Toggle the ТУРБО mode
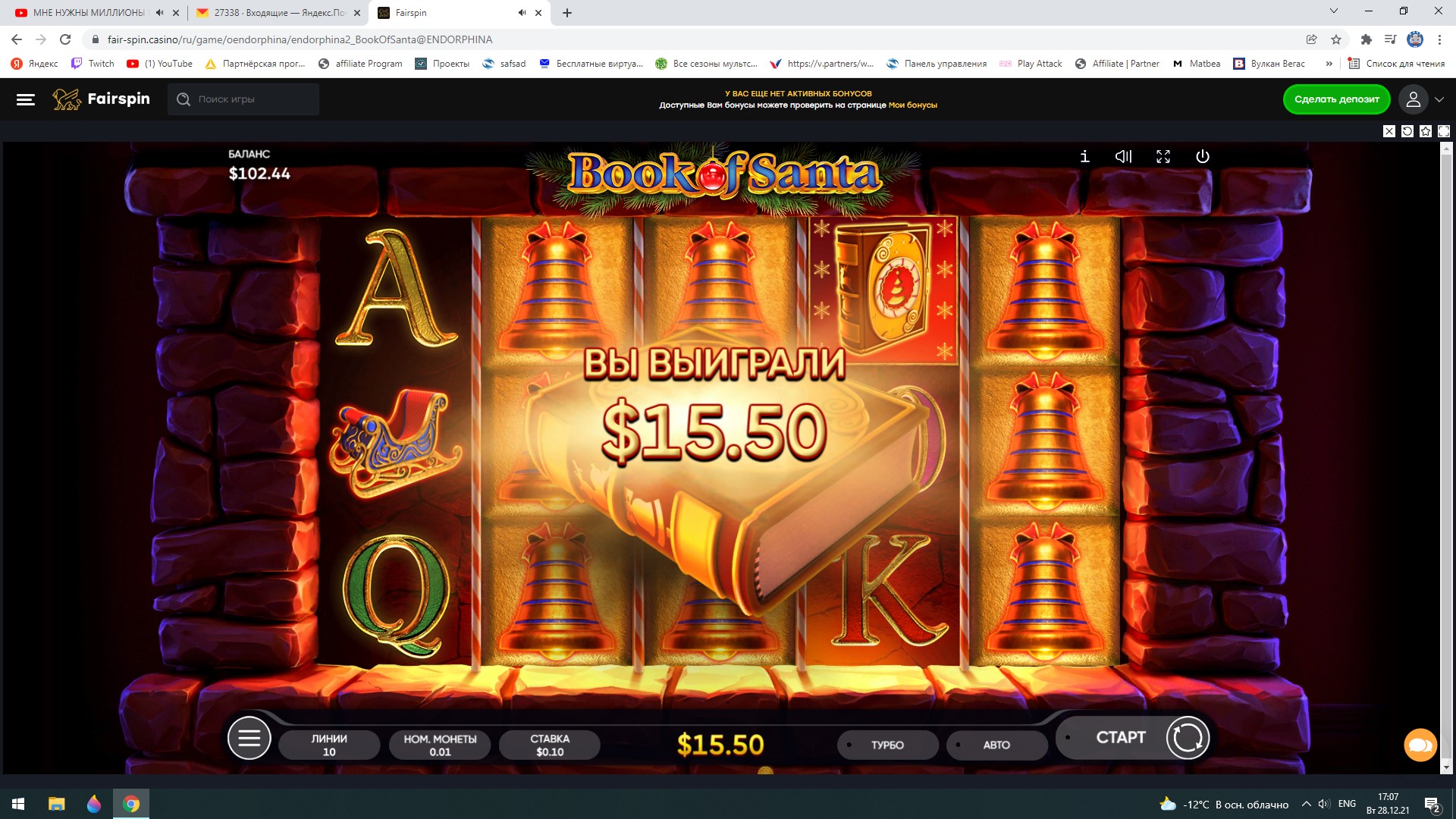The width and height of the screenshot is (1456, 819). coord(887,745)
